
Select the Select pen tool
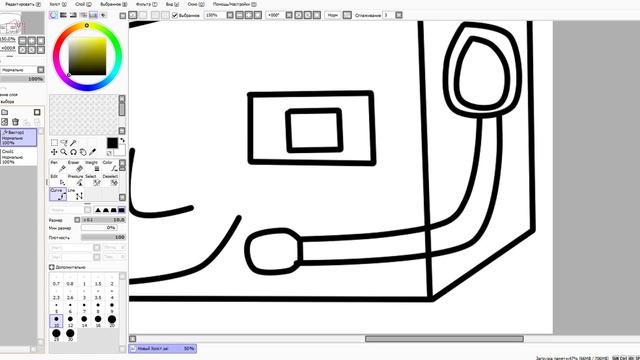[x=93, y=180]
